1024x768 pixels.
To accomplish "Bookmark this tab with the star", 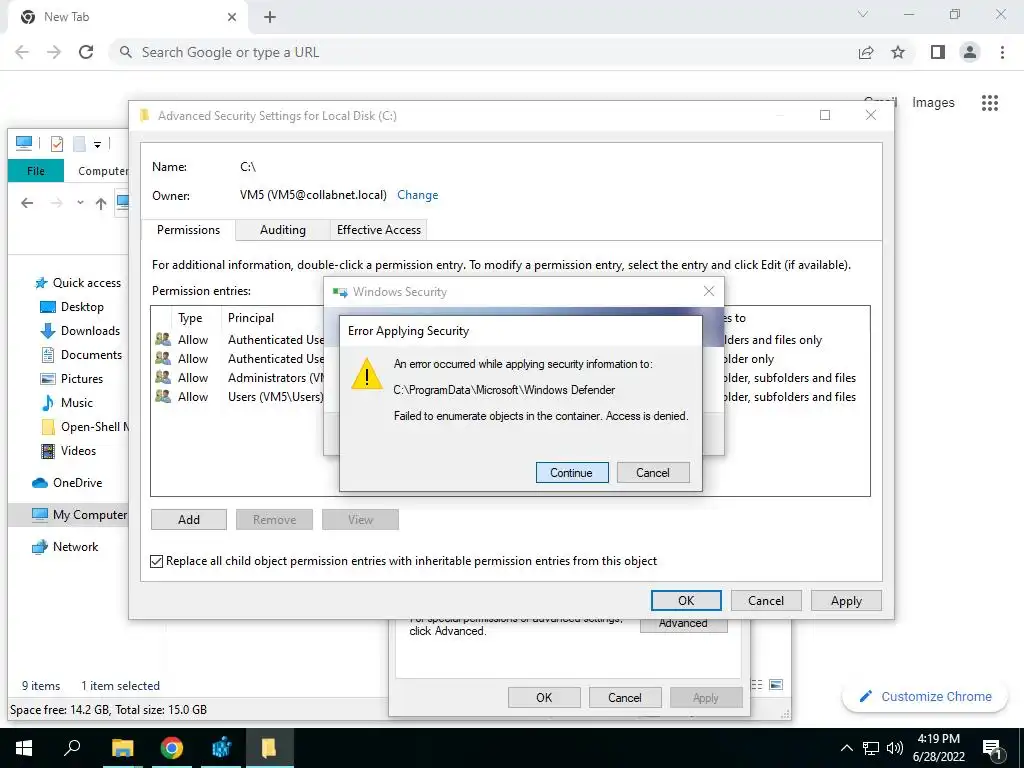I will tap(898, 52).
